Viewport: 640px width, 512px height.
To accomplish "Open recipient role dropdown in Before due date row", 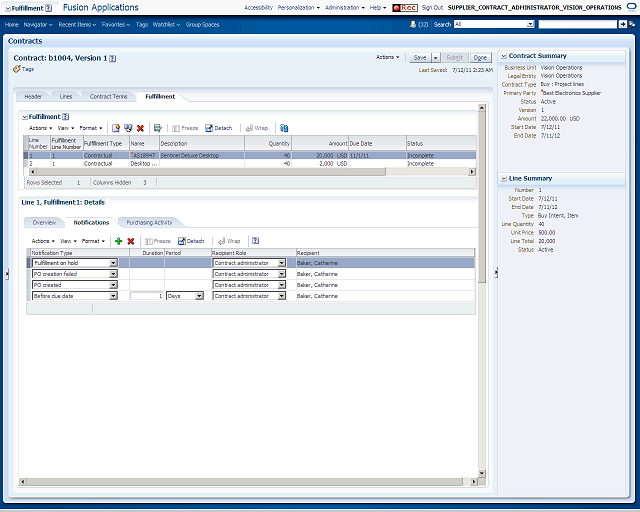I will pos(282,296).
